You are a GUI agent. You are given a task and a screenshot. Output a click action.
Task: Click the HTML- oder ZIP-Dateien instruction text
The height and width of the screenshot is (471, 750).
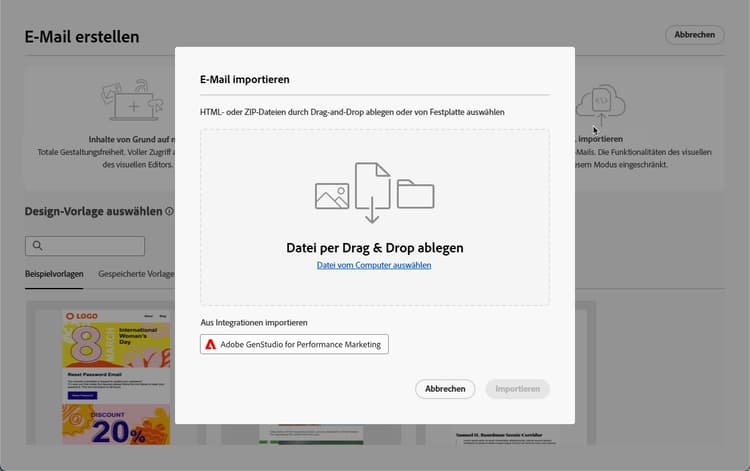(352, 112)
